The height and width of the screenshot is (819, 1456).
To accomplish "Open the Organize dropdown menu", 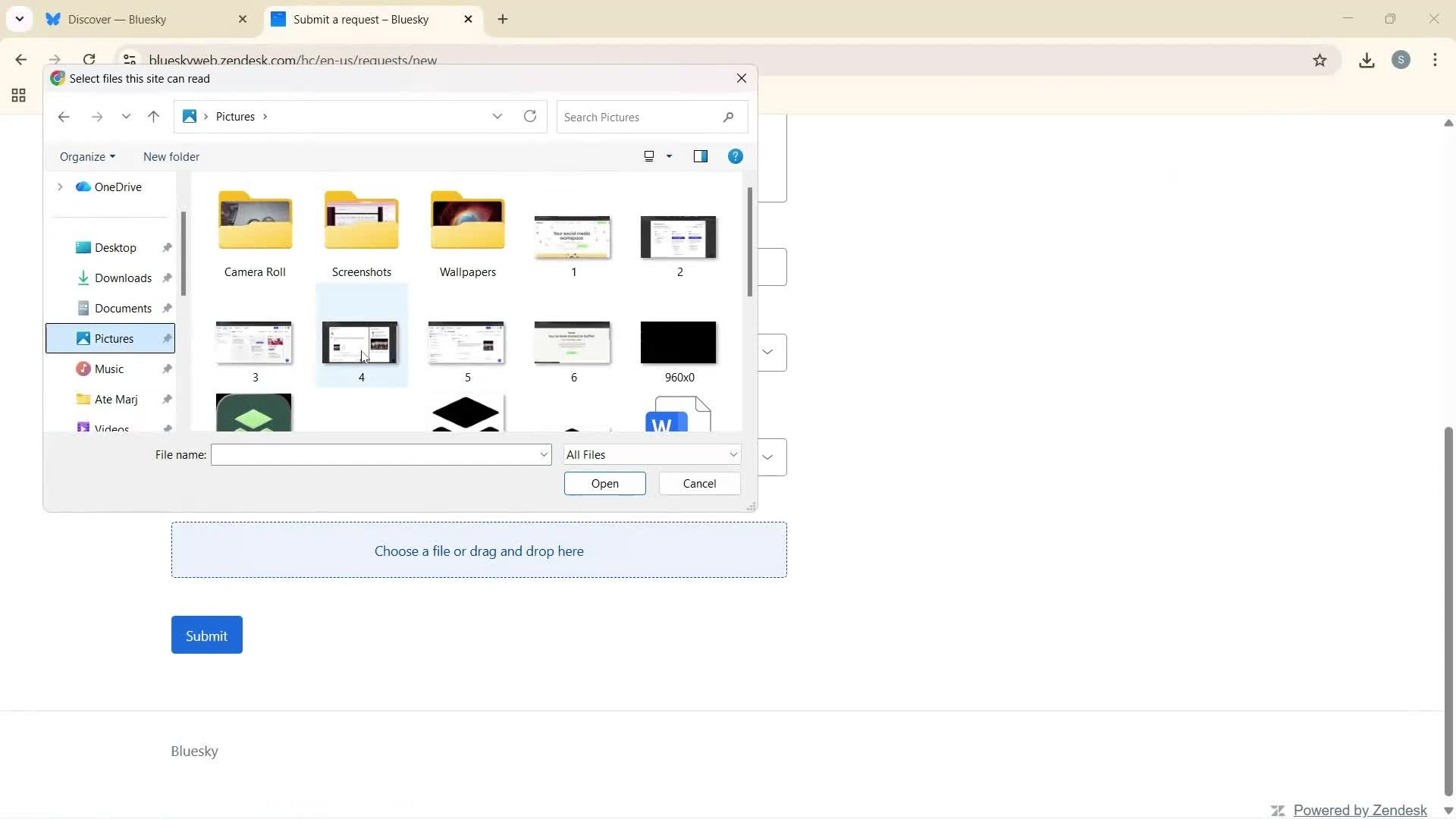I will coord(86,156).
